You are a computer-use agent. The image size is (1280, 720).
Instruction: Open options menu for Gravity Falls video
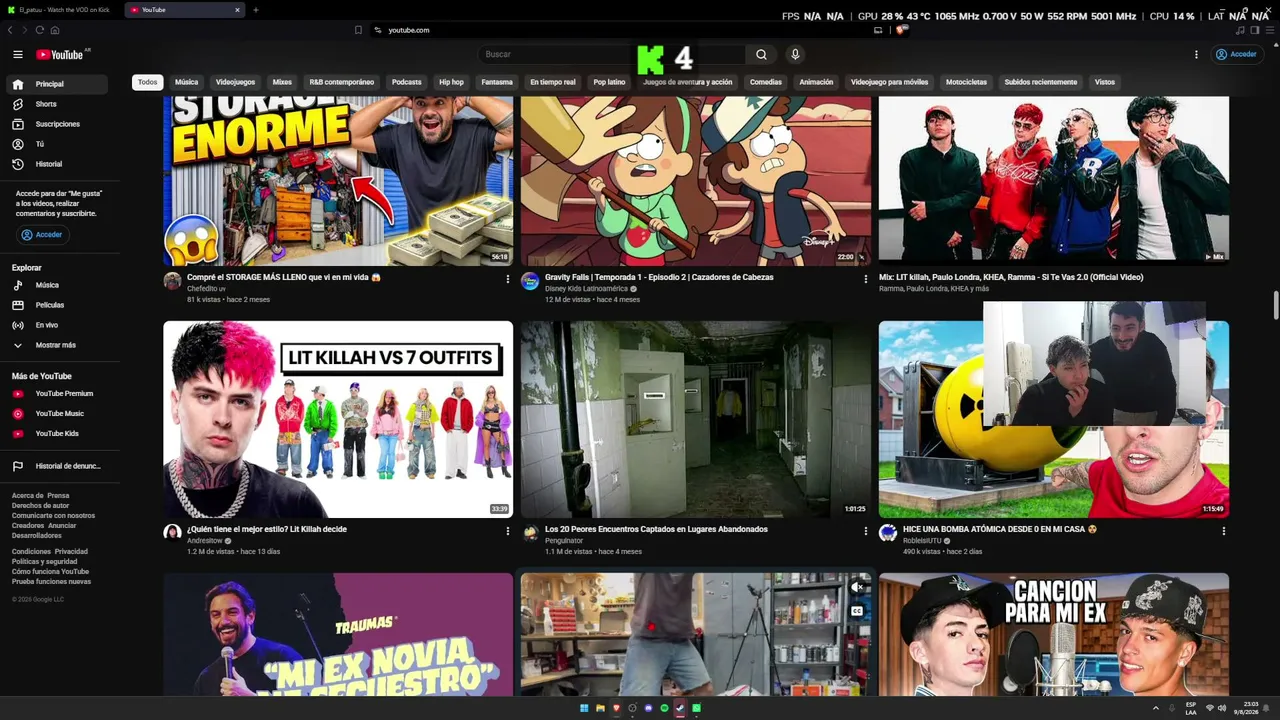[x=865, y=279]
